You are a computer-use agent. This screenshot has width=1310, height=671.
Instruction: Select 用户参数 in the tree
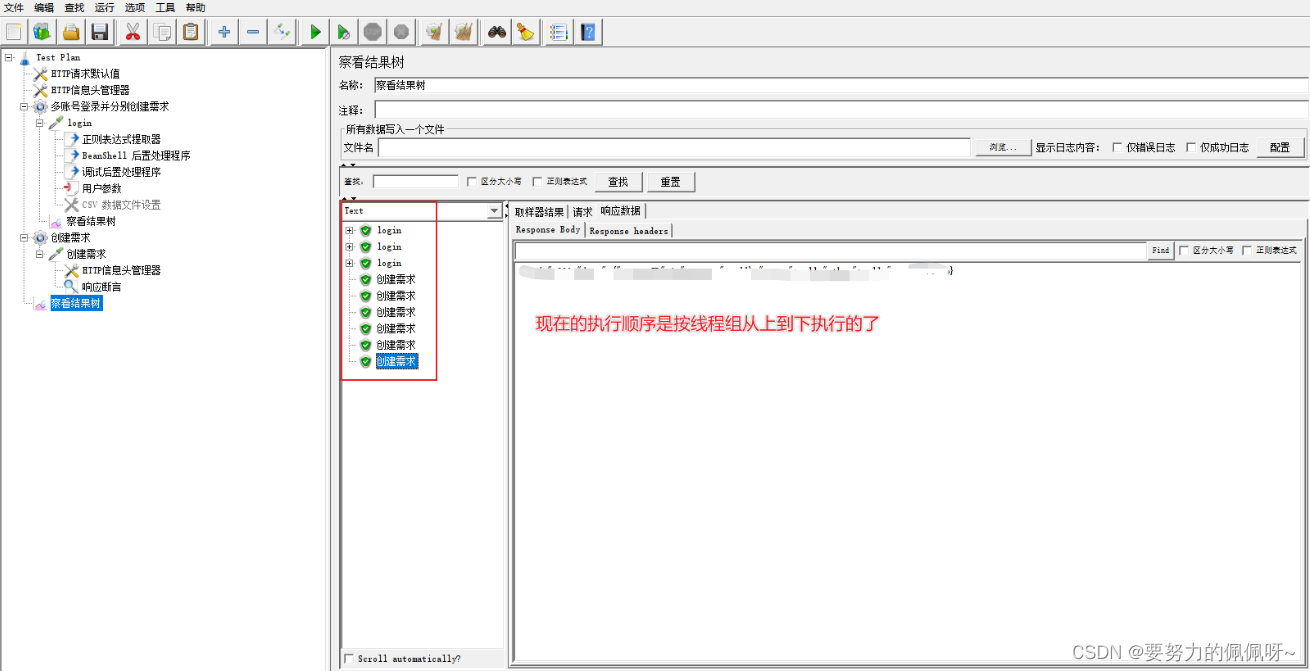(101, 188)
